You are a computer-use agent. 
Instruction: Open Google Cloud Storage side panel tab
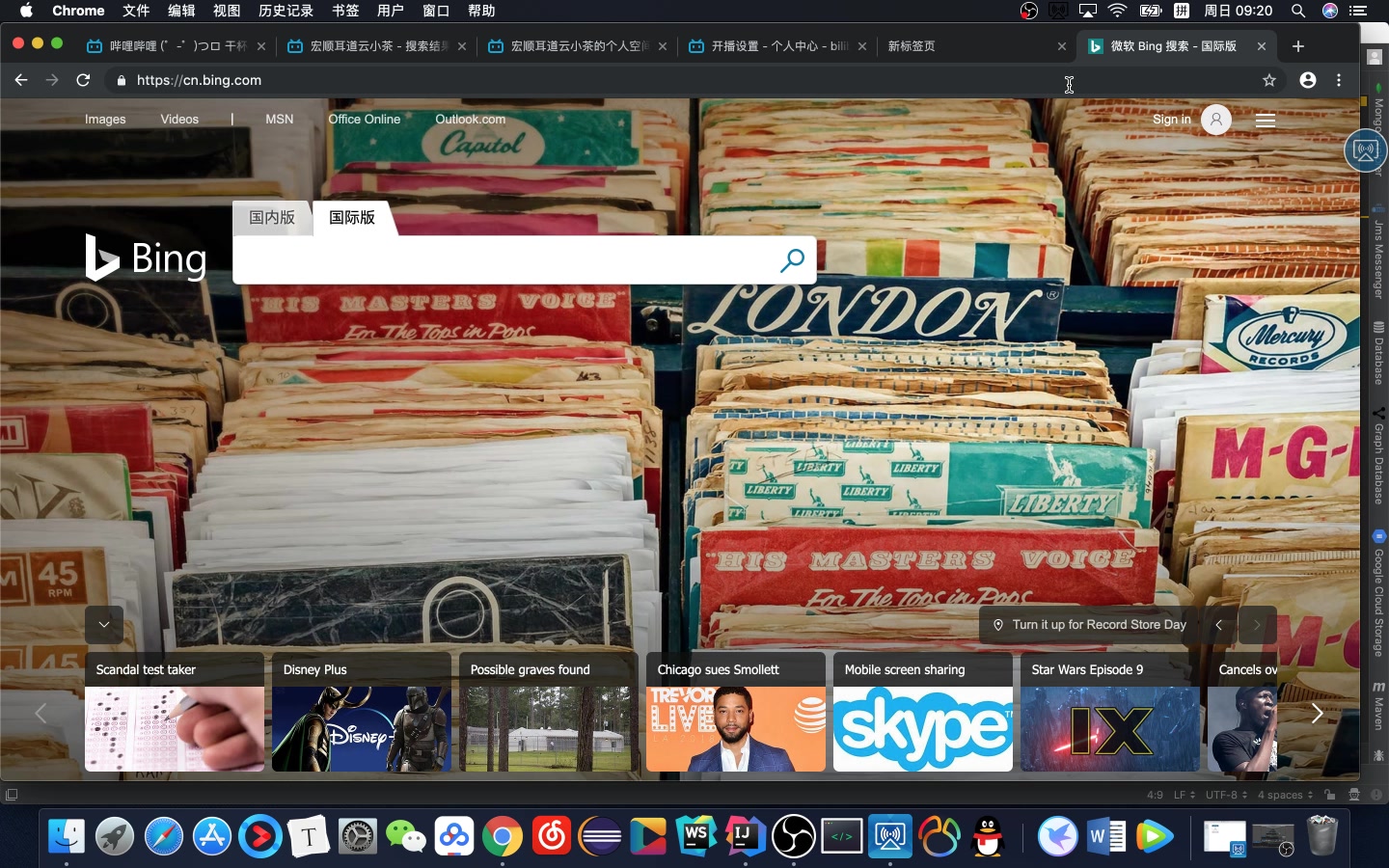(x=1378, y=593)
